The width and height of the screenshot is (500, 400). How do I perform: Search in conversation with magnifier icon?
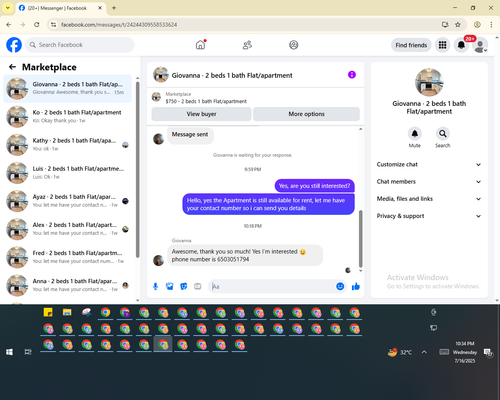point(443,134)
